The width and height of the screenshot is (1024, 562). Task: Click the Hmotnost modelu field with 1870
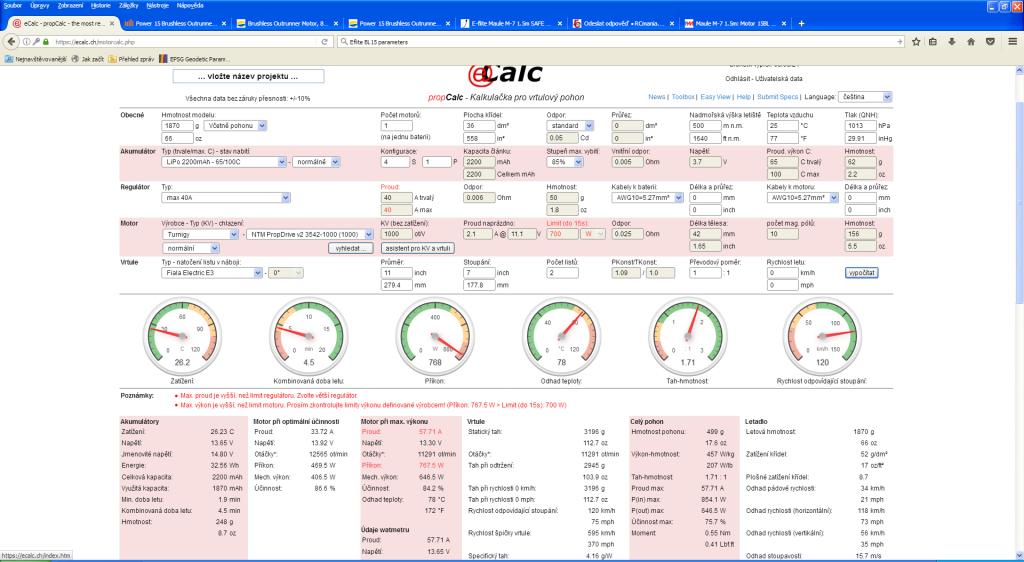point(176,126)
